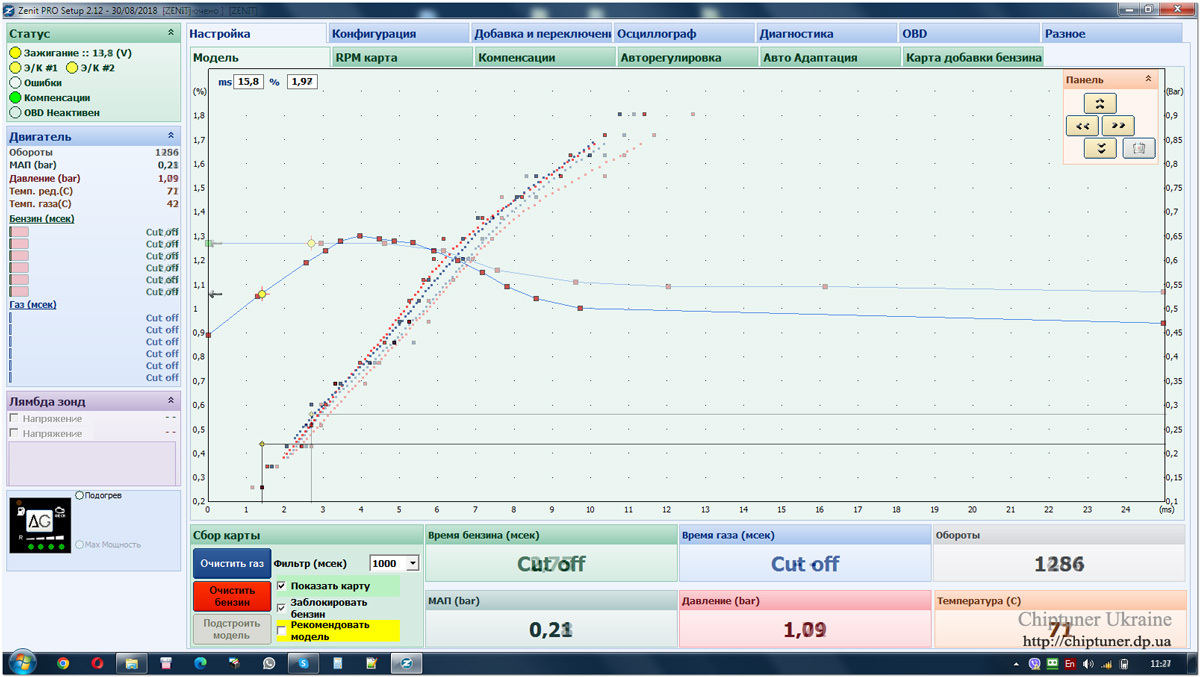Click the Очистить газ button

point(232,563)
